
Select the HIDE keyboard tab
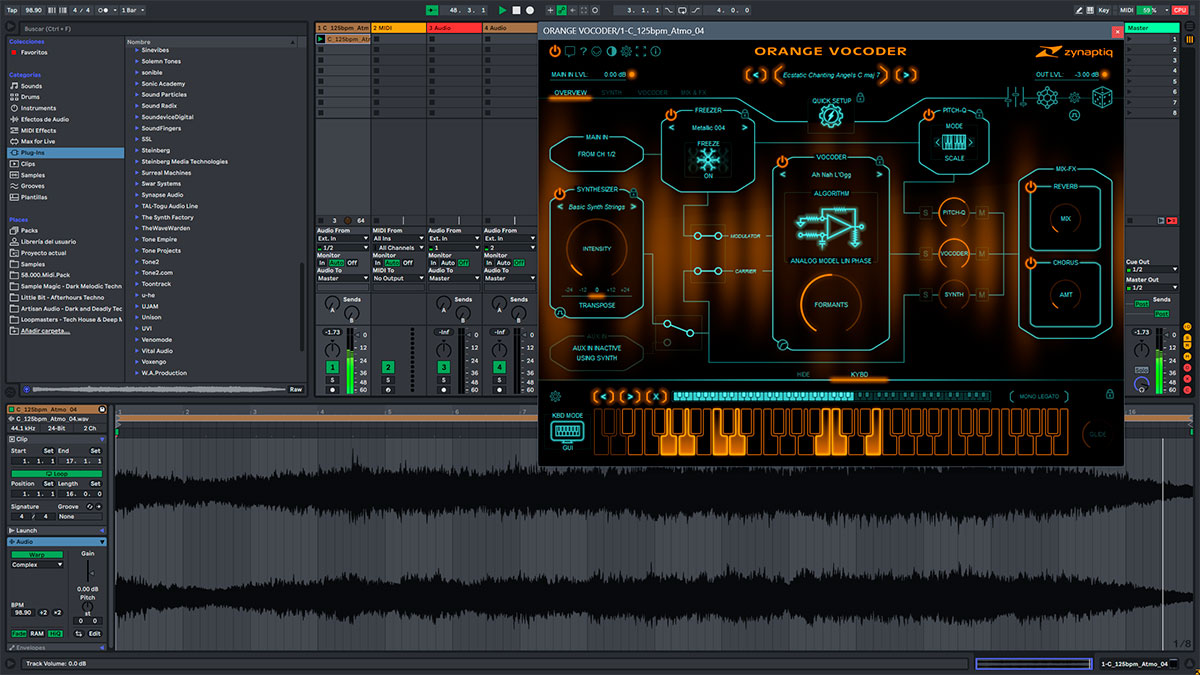point(802,372)
